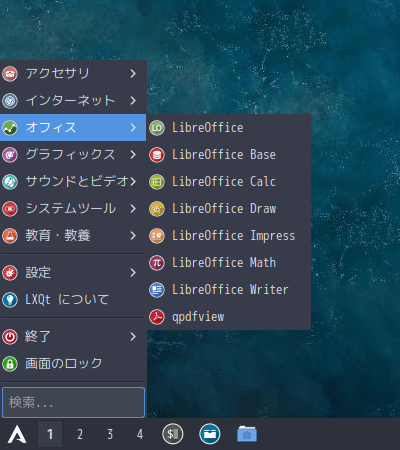Expand the システムツール submenu arrow
The height and width of the screenshot is (450, 400).
pyautogui.click(x=133, y=208)
